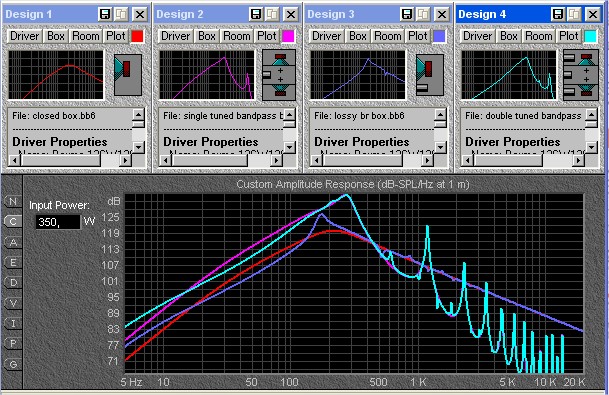Click the magenta plot color swatch in Design 2
Image resolution: width=609 pixels, height=395 pixels.
pos(288,36)
